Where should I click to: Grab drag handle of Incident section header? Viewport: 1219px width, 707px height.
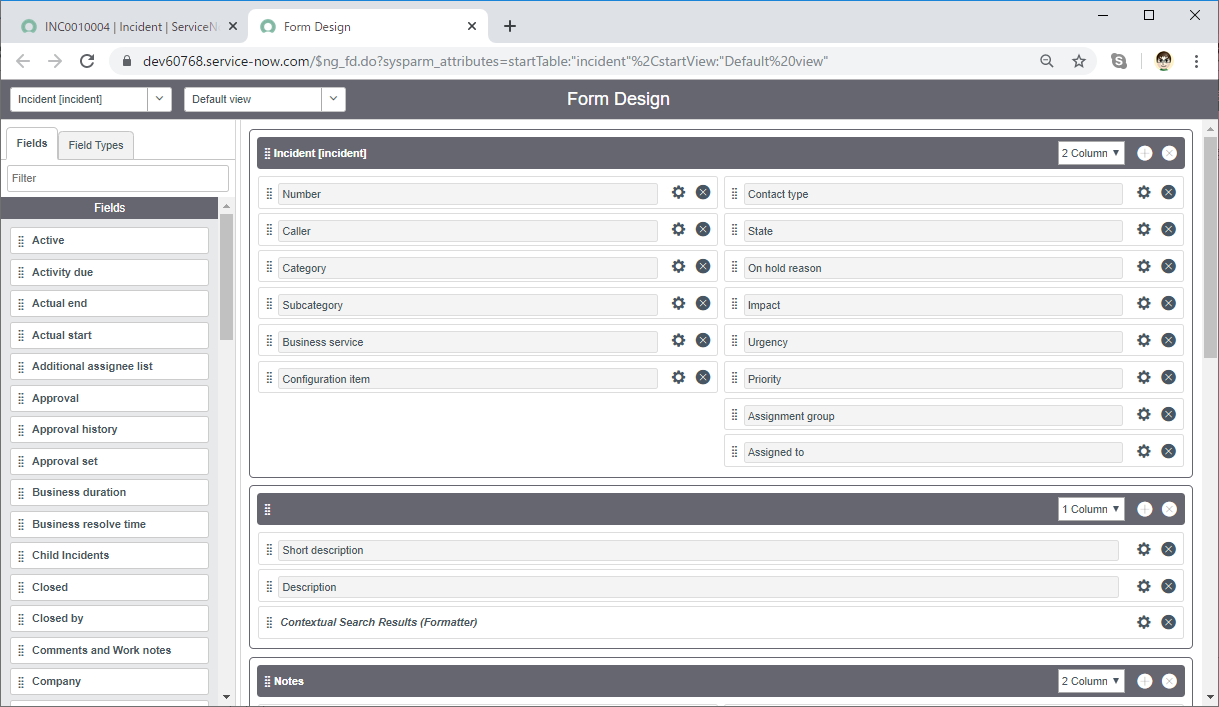tap(267, 153)
